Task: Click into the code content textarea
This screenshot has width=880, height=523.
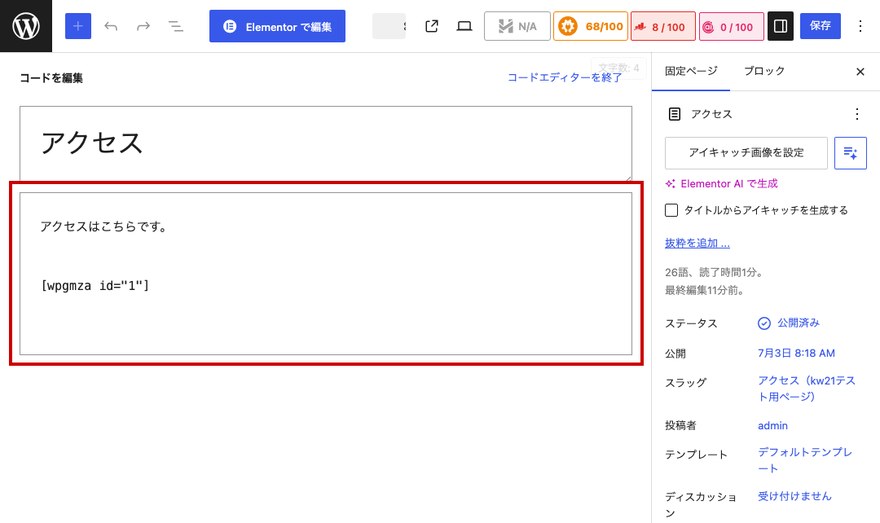Action: pyautogui.click(x=326, y=273)
